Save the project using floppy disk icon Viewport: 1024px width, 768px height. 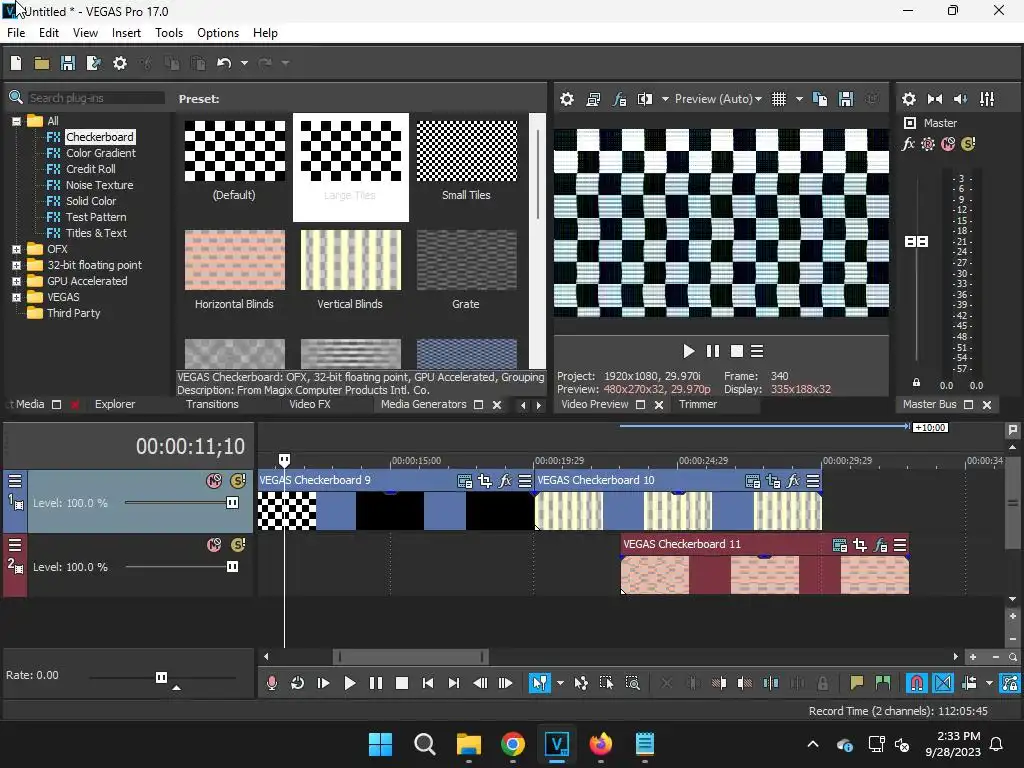click(x=68, y=63)
